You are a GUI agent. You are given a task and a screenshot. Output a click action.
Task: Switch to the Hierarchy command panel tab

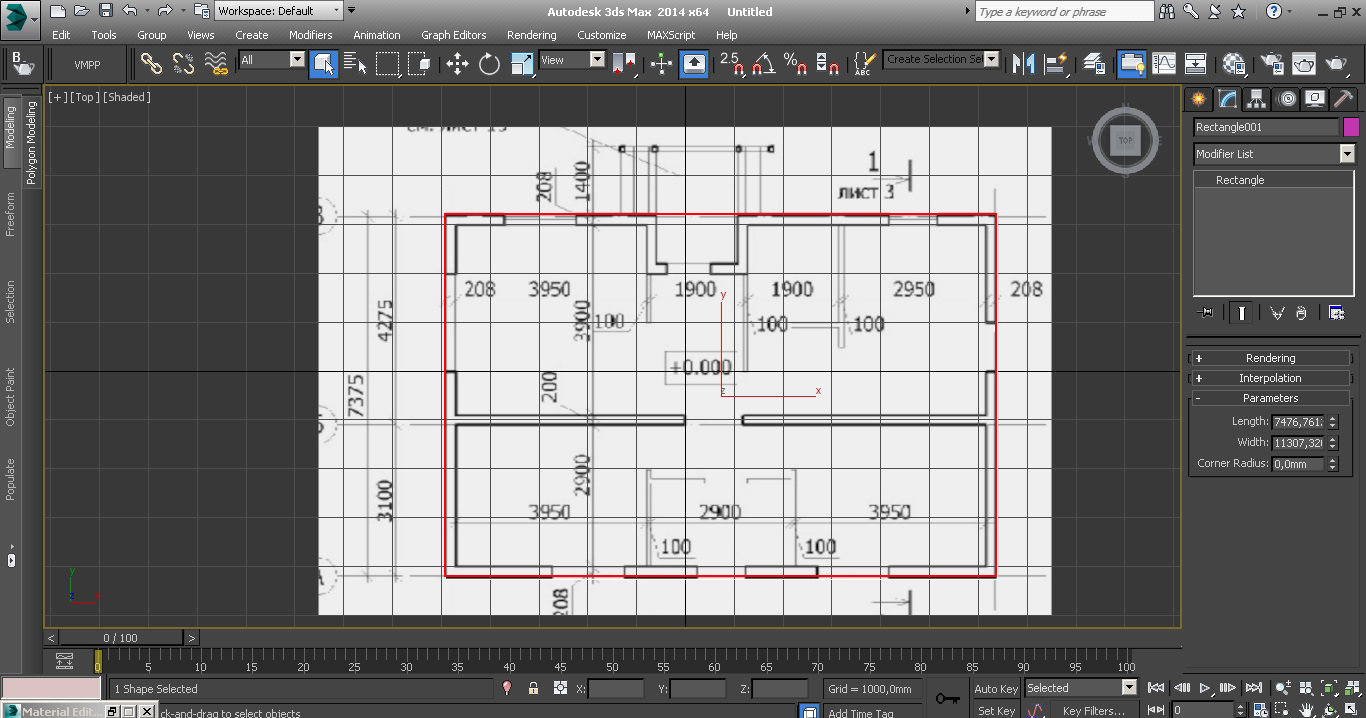[x=1257, y=98]
